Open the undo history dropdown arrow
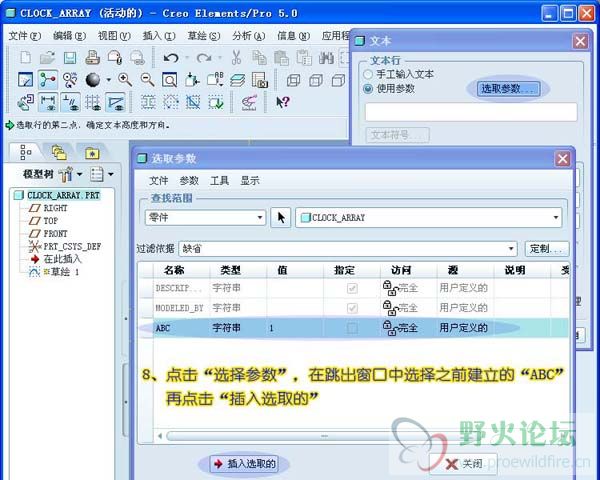This screenshot has width=600, height=480. 187,58
